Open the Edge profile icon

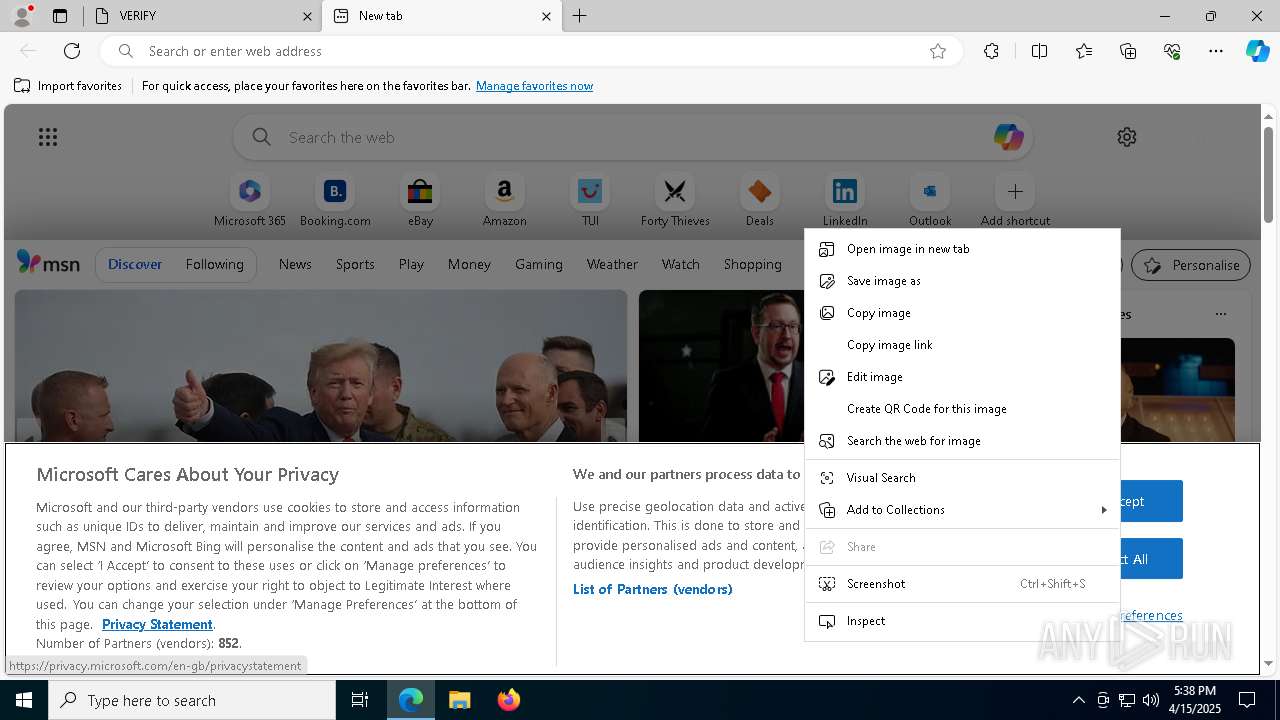tap(22, 16)
